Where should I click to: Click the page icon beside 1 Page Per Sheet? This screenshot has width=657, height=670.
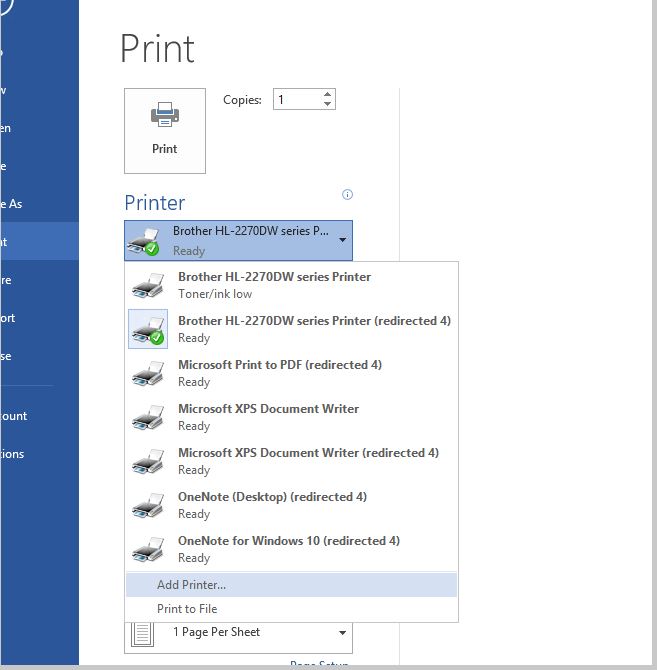pos(144,634)
